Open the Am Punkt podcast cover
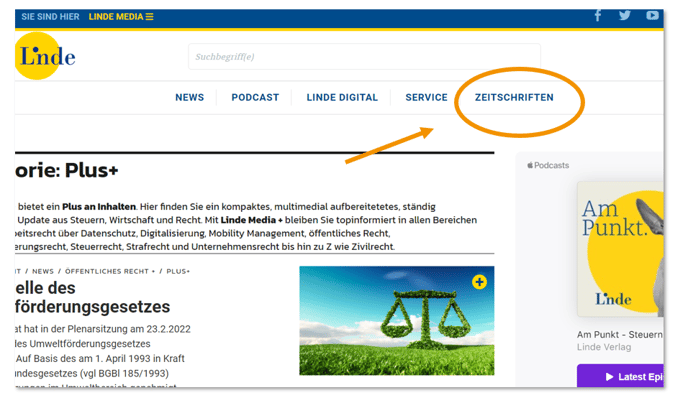Image resolution: width=688 pixels, height=413 pixels. point(620,249)
